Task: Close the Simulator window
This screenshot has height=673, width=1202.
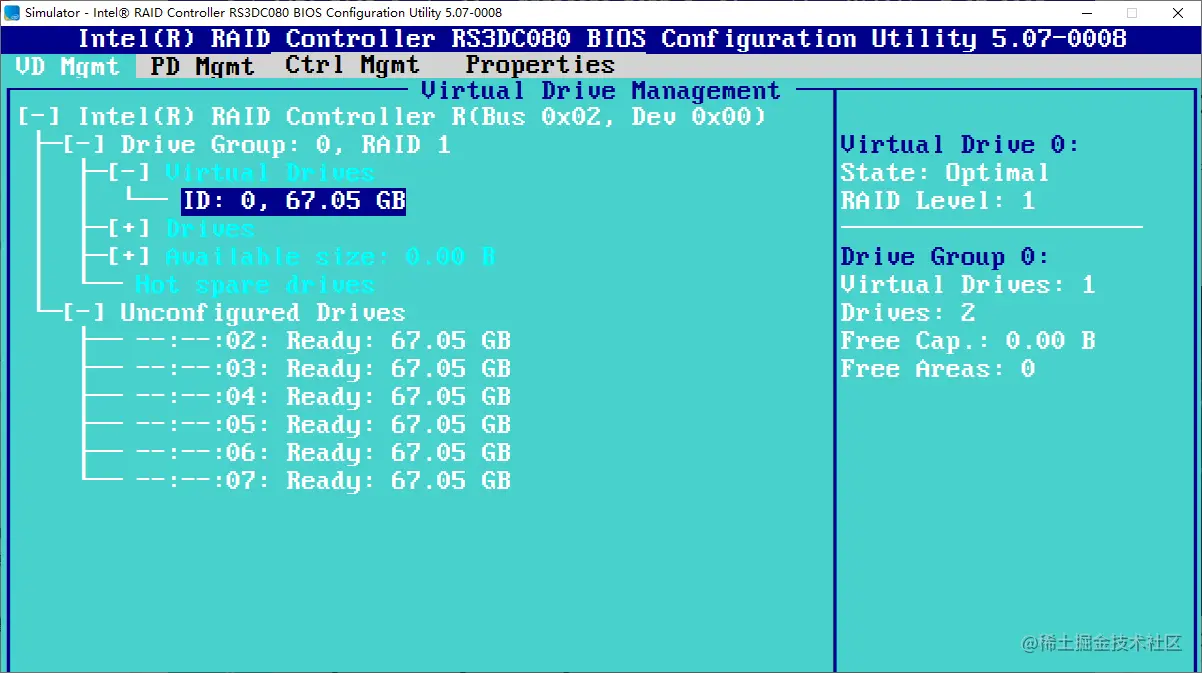Action: click(x=1178, y=13)
